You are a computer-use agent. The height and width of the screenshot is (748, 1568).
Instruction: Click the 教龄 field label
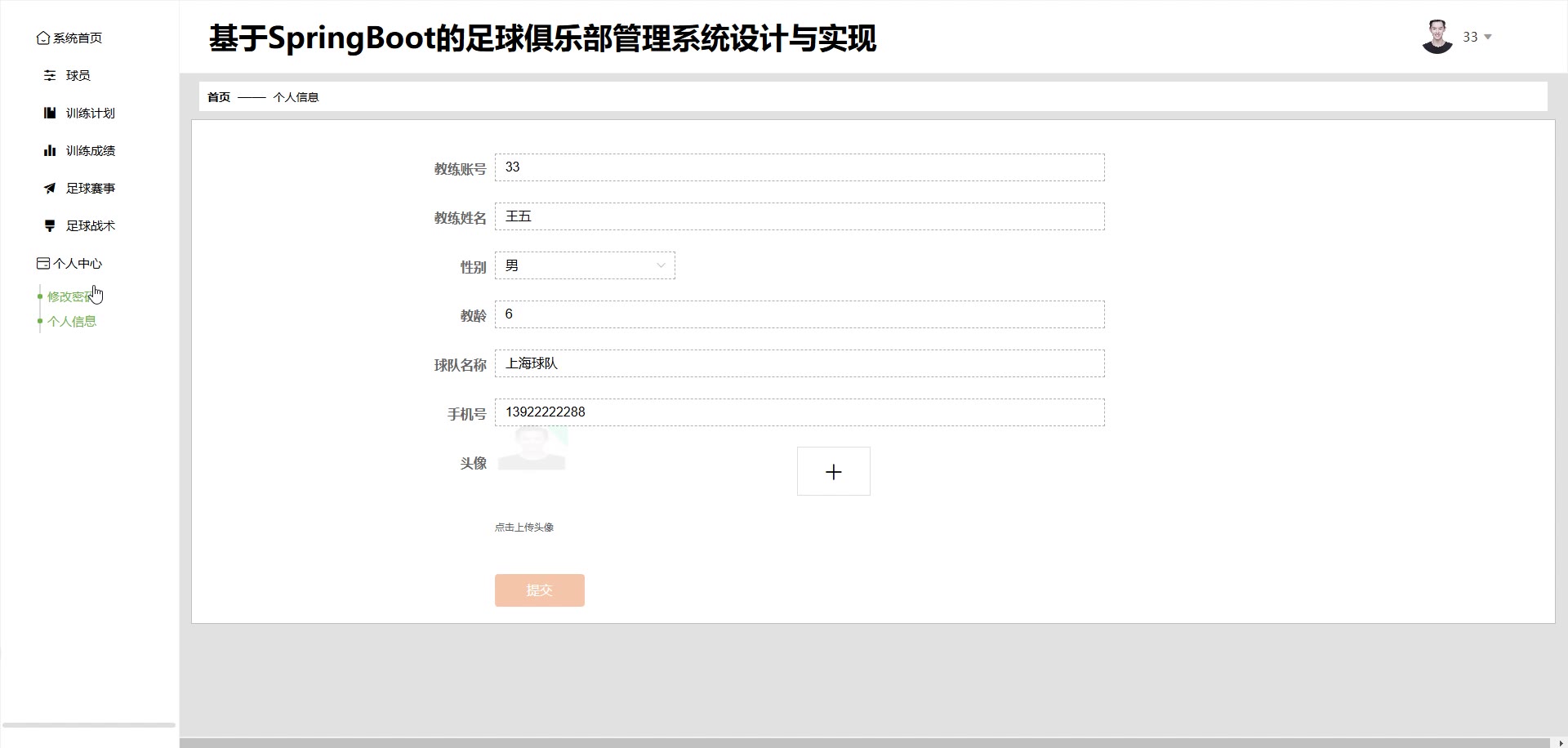click(474, 316)
